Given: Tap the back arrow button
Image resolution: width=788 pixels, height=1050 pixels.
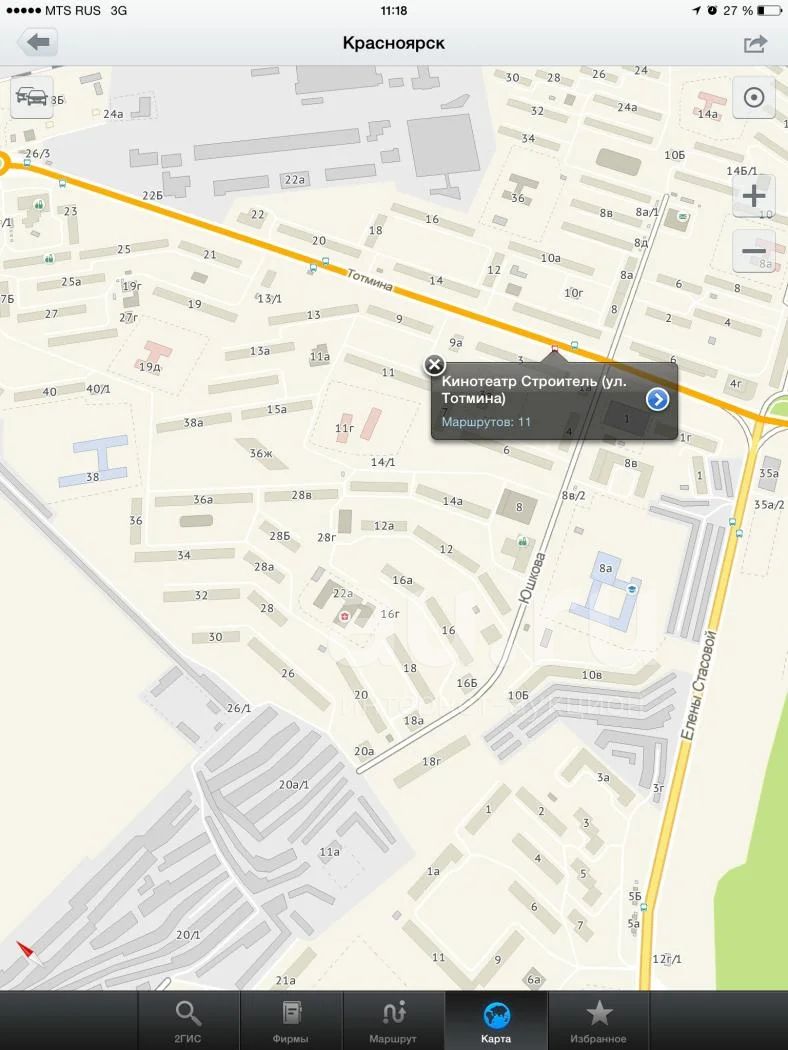Looking at the screenshot, I should pos(38,44).
